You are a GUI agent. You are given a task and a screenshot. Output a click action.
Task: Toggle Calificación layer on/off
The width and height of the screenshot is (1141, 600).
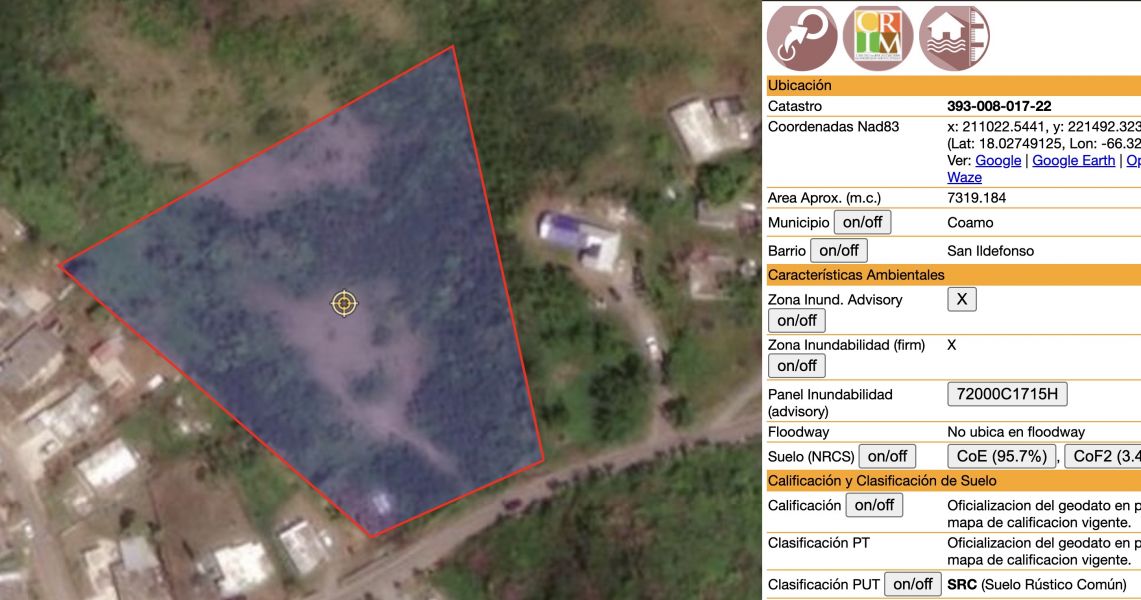pyautogui.click(x=874, y=505)
